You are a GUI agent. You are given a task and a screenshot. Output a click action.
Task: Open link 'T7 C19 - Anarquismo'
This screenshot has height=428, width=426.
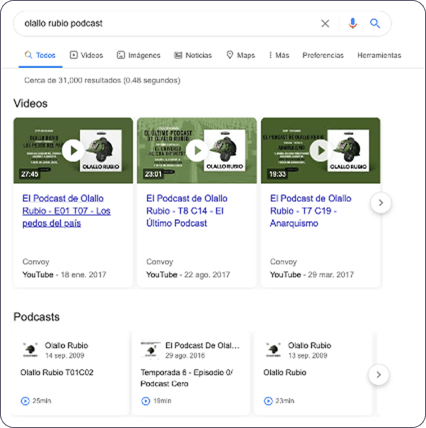(310, 211)
